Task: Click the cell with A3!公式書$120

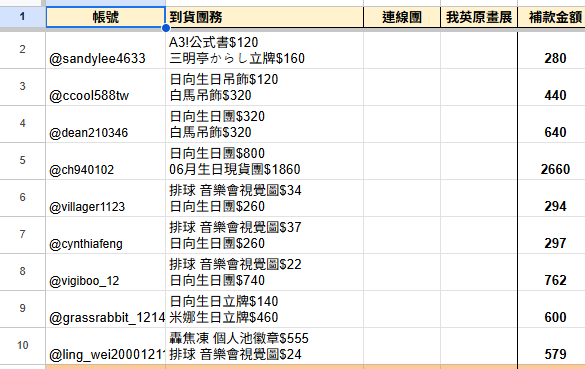Action: [264, 50]
